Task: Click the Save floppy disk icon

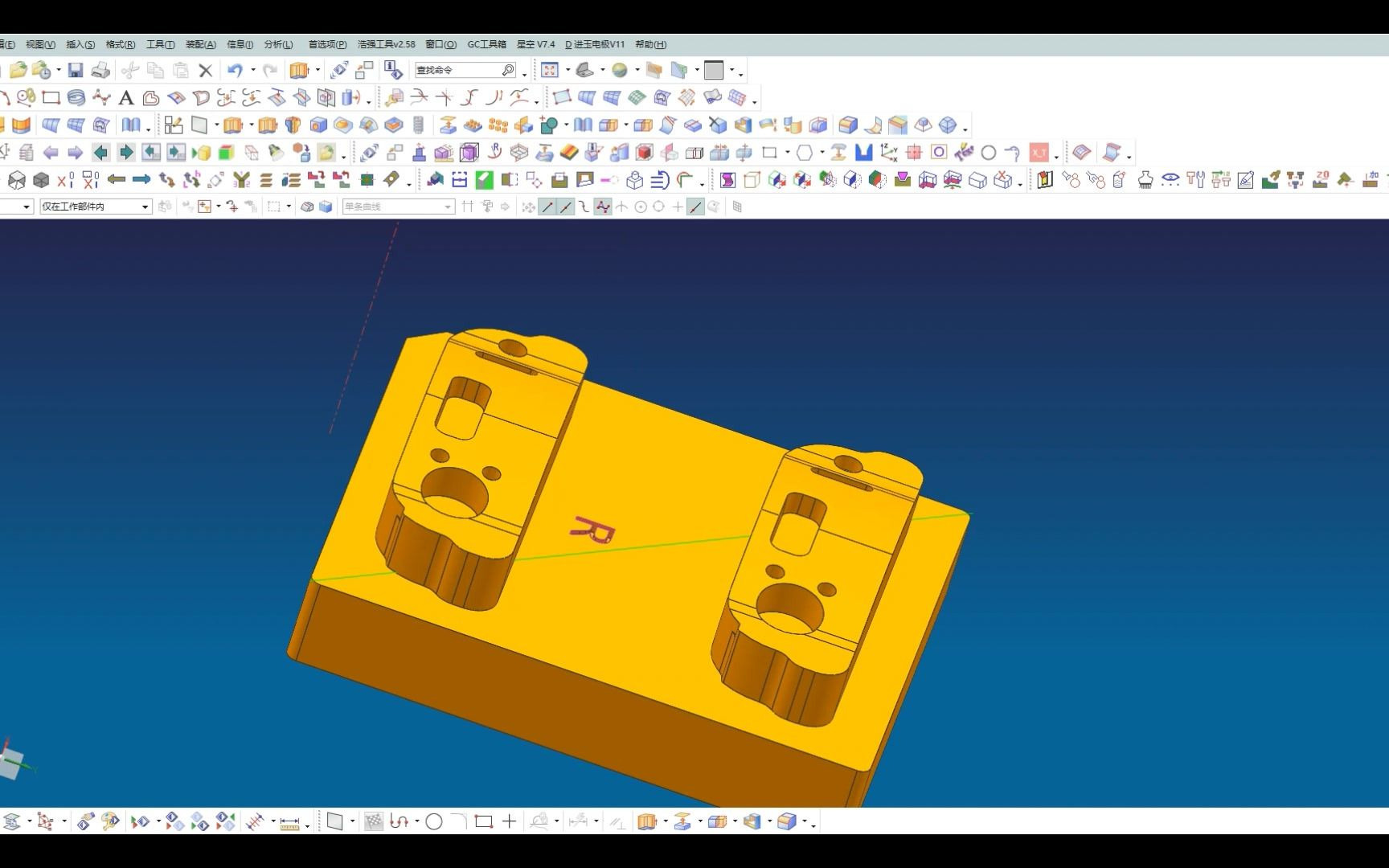Action: pos(76,70)
